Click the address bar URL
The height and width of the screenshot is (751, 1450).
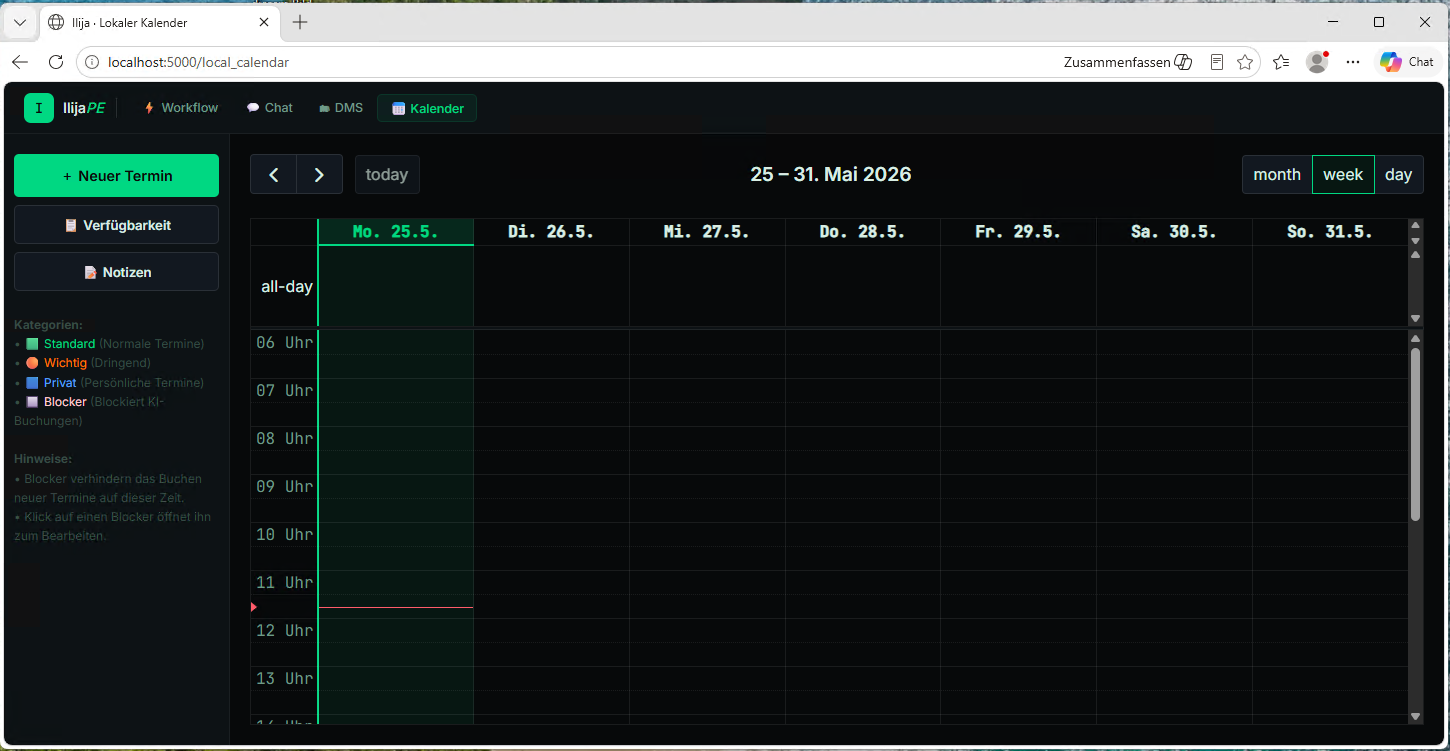point(198,62)
